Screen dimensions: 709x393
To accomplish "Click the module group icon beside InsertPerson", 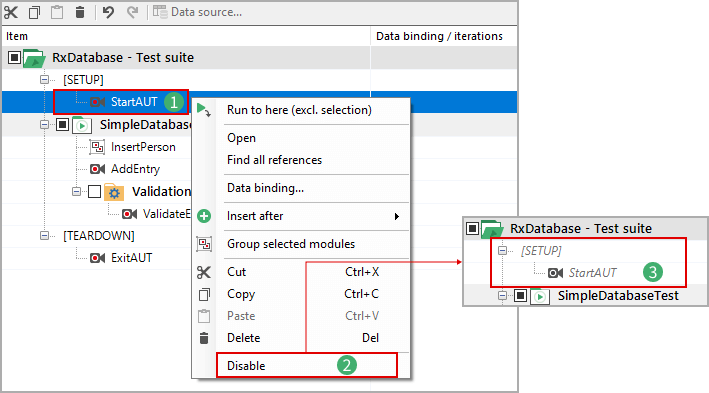I will point(97,147).
